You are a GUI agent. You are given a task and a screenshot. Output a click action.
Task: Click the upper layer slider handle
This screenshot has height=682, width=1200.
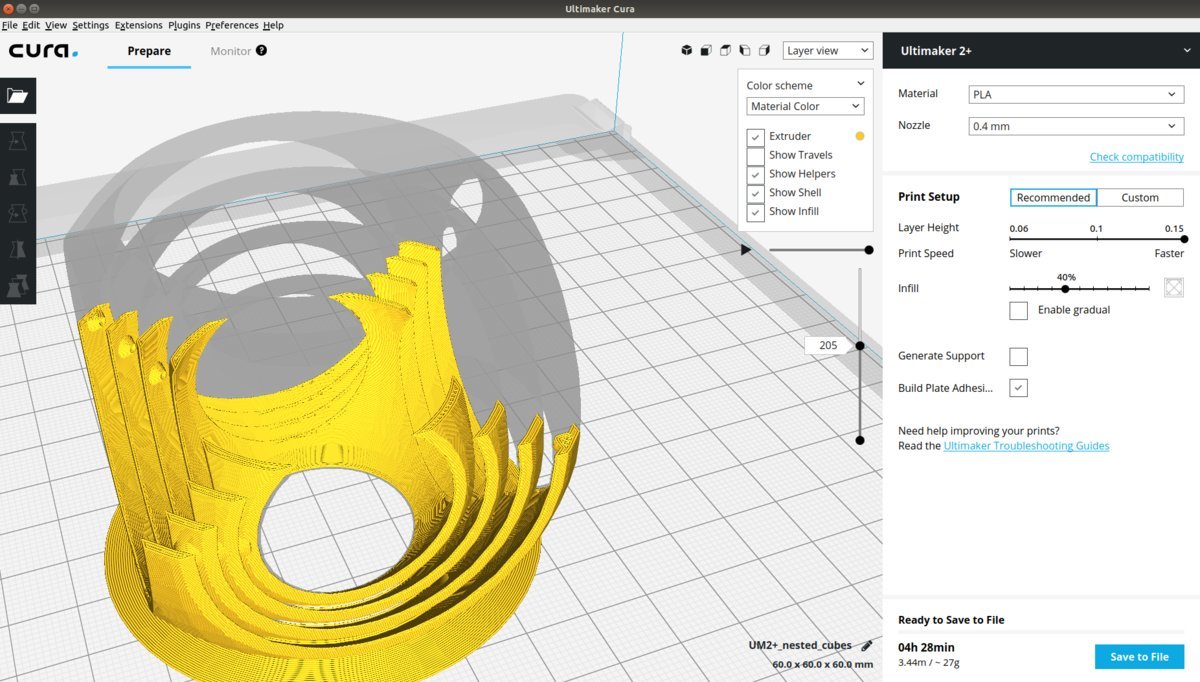click(x=859, y=346)
